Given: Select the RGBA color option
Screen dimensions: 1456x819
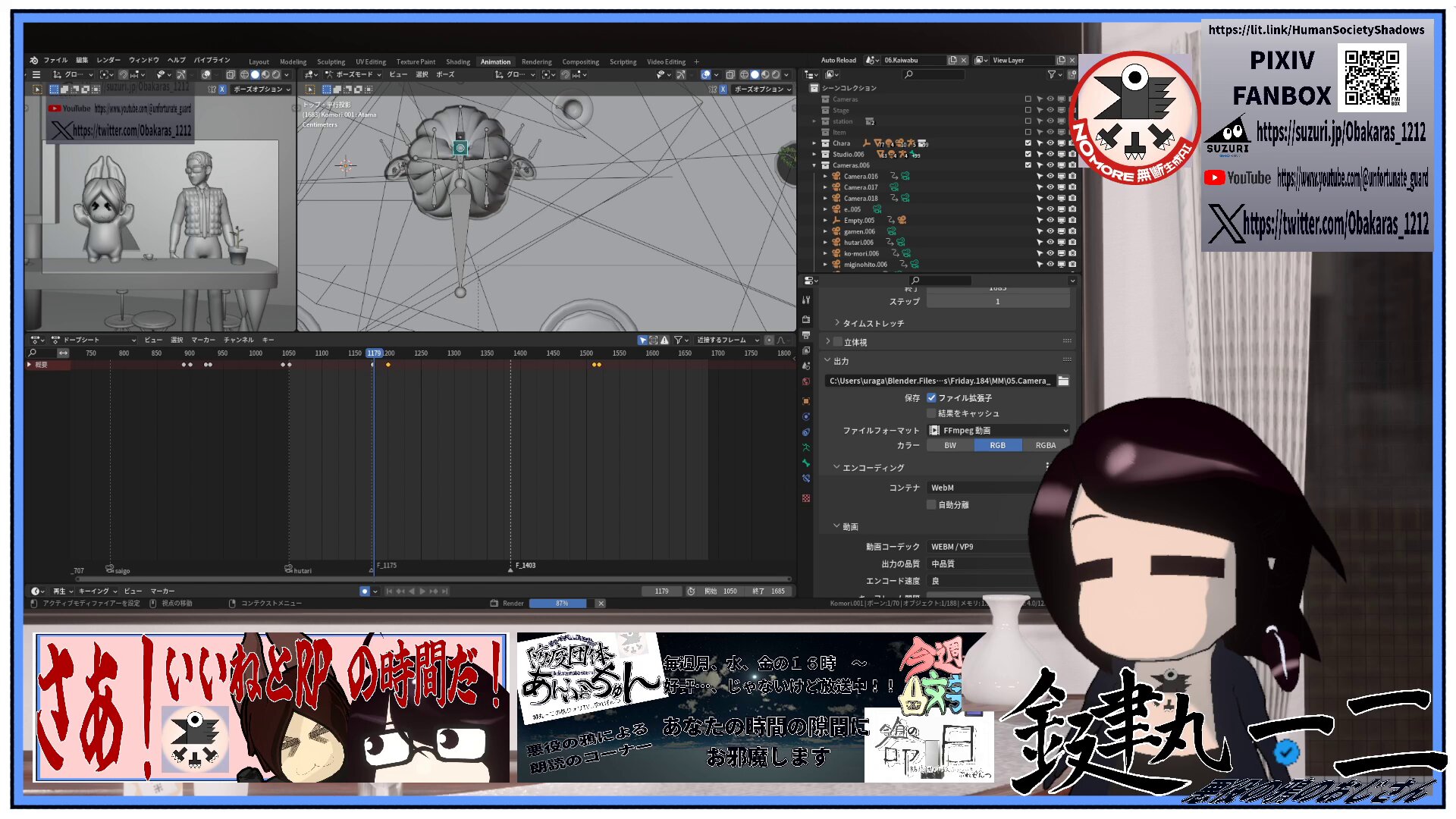Looking at the screenshot, I should [1046, 445].
